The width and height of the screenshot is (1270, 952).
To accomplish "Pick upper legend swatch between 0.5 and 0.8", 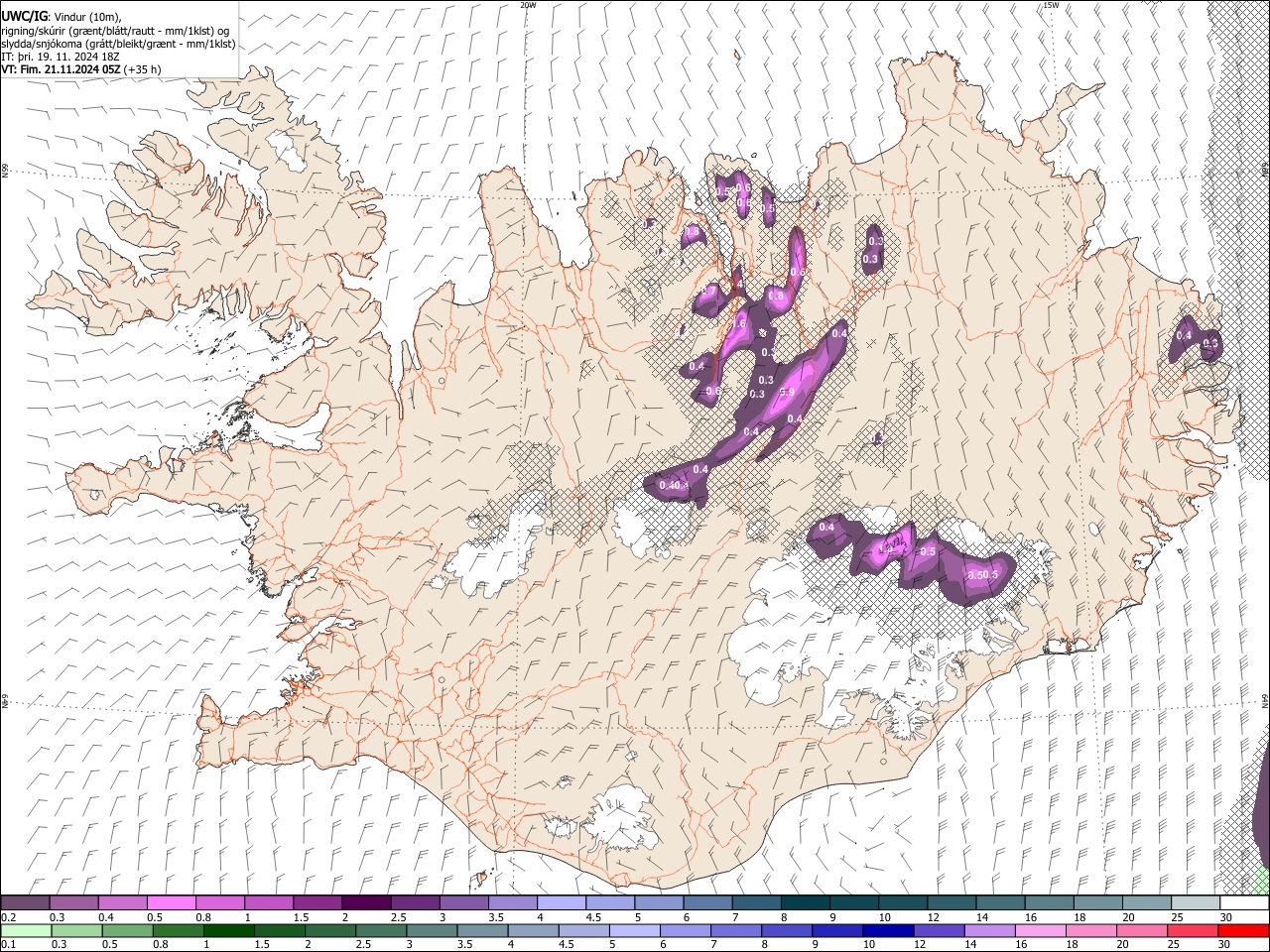I will (171, 903).
